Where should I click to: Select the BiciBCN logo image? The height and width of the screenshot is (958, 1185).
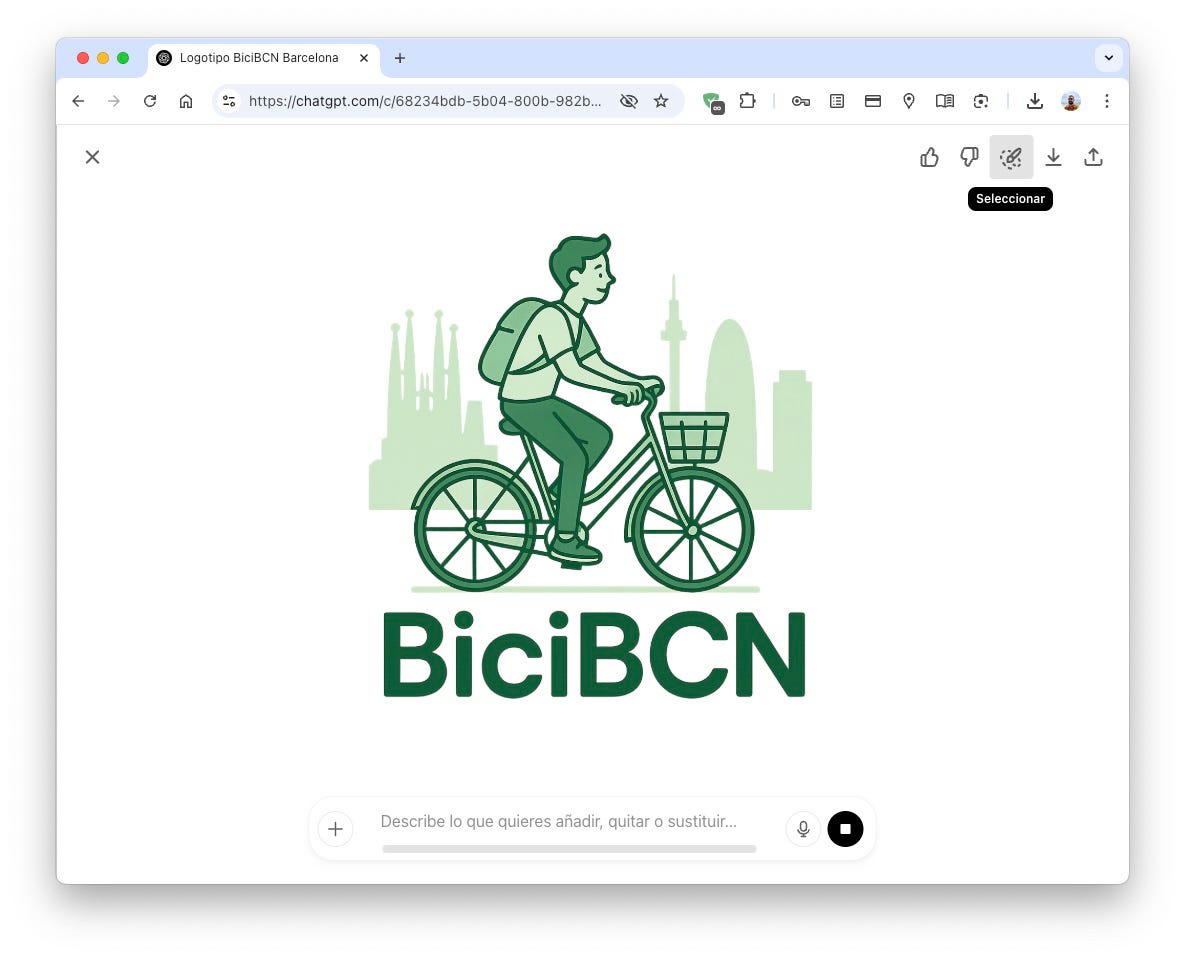[591, 466]
